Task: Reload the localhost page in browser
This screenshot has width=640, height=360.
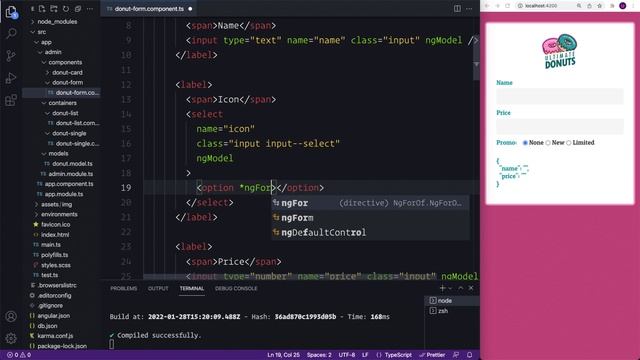Action: (x=508, y=6)
